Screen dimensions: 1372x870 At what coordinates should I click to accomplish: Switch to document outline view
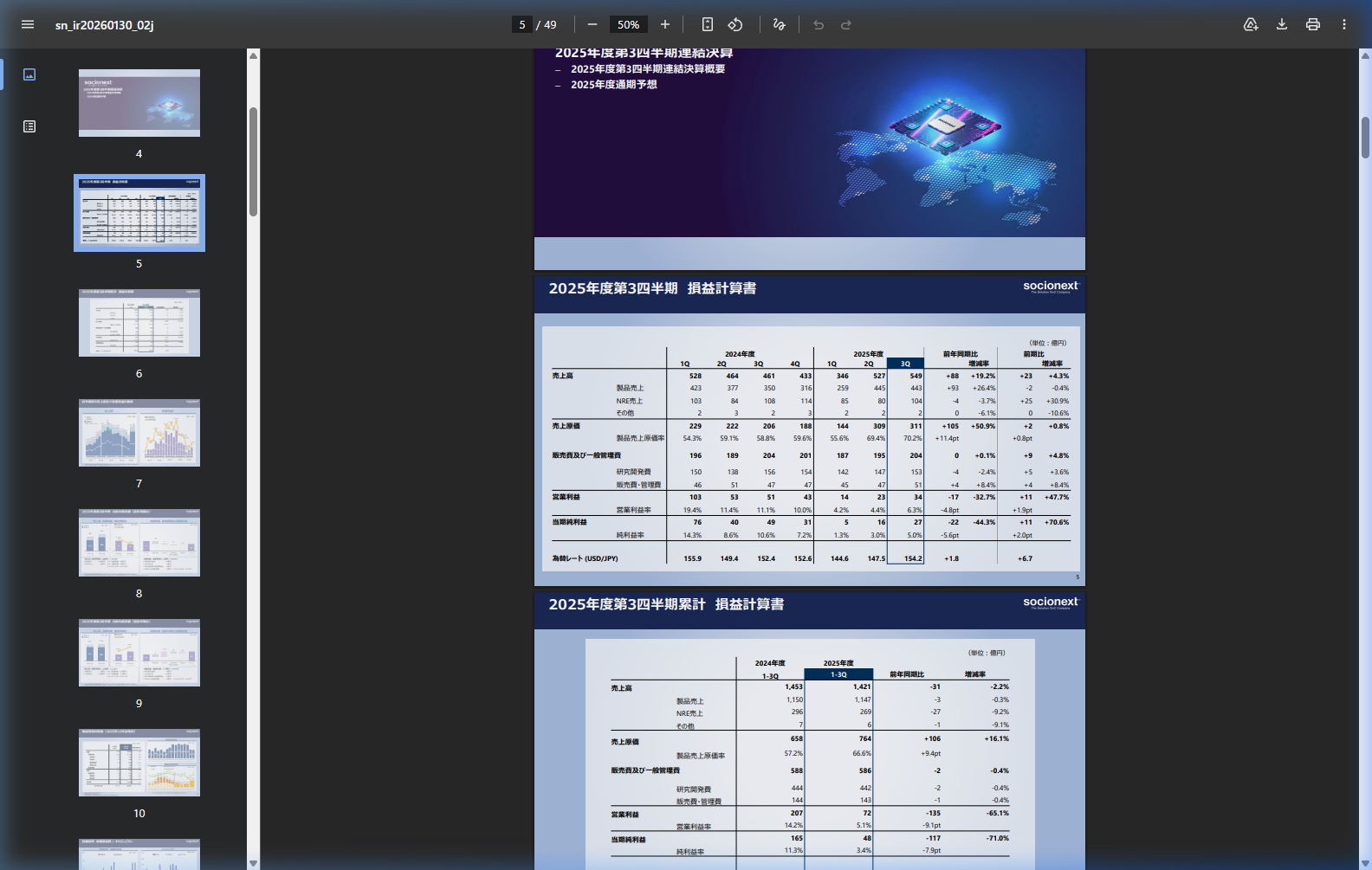pyautogui.click(x=29, y=126)
